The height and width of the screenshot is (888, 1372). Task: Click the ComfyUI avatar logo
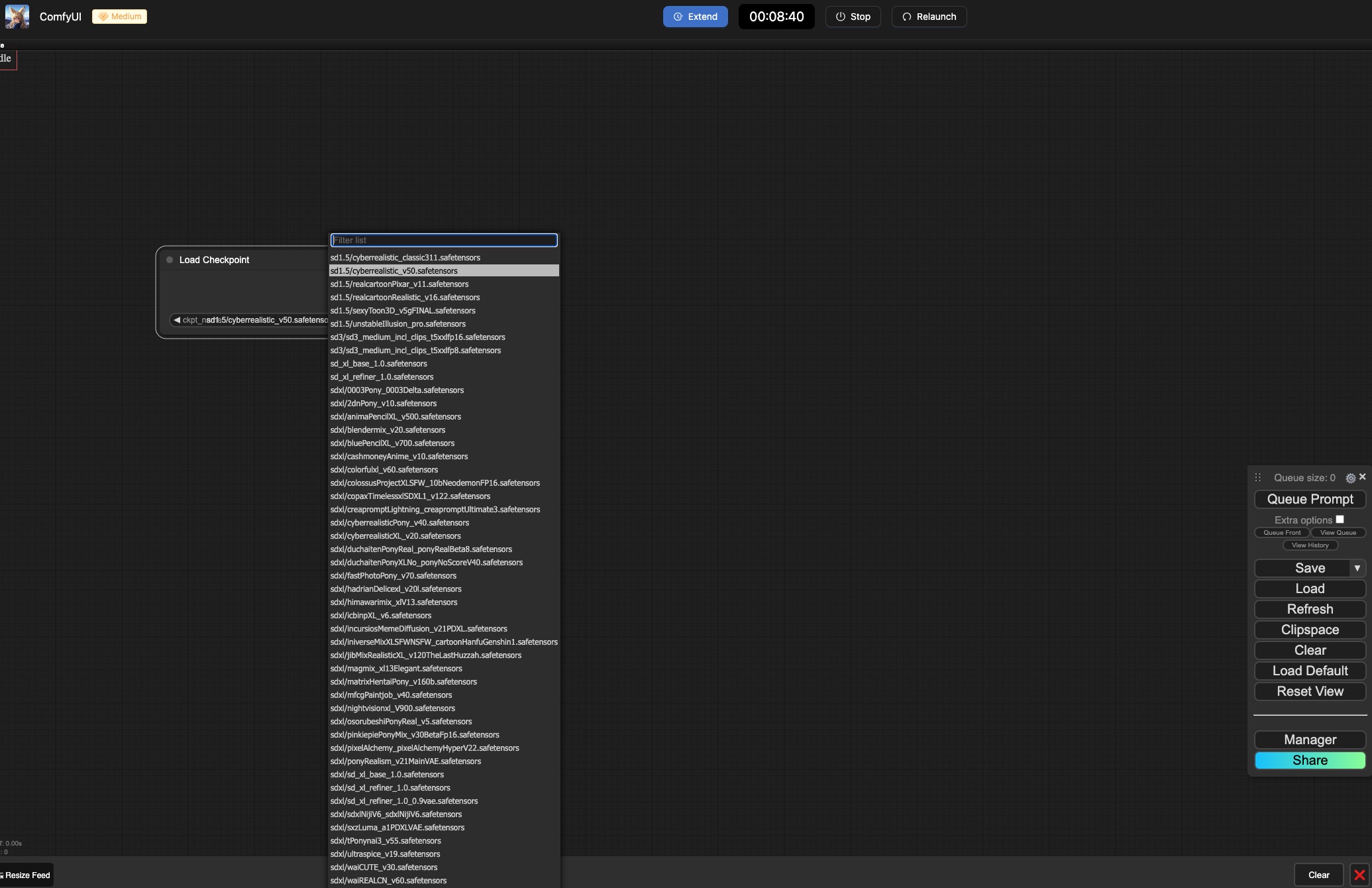[x=17, y=17]
